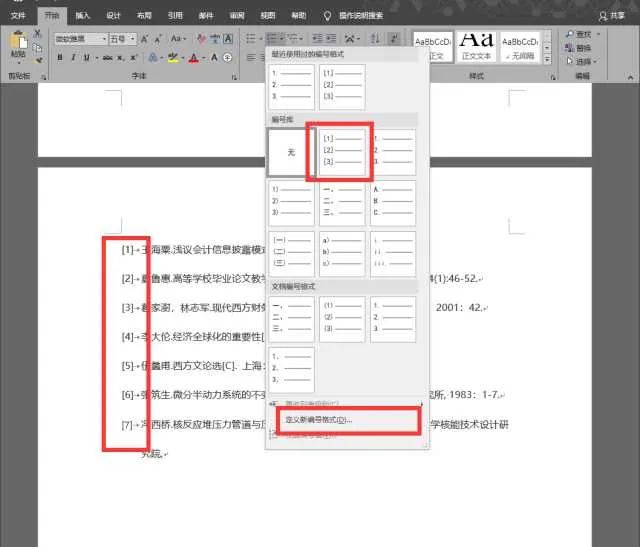Switch to the Design tab
The height and width of the screenshot is (547, 640).
[x=113, y=16]
